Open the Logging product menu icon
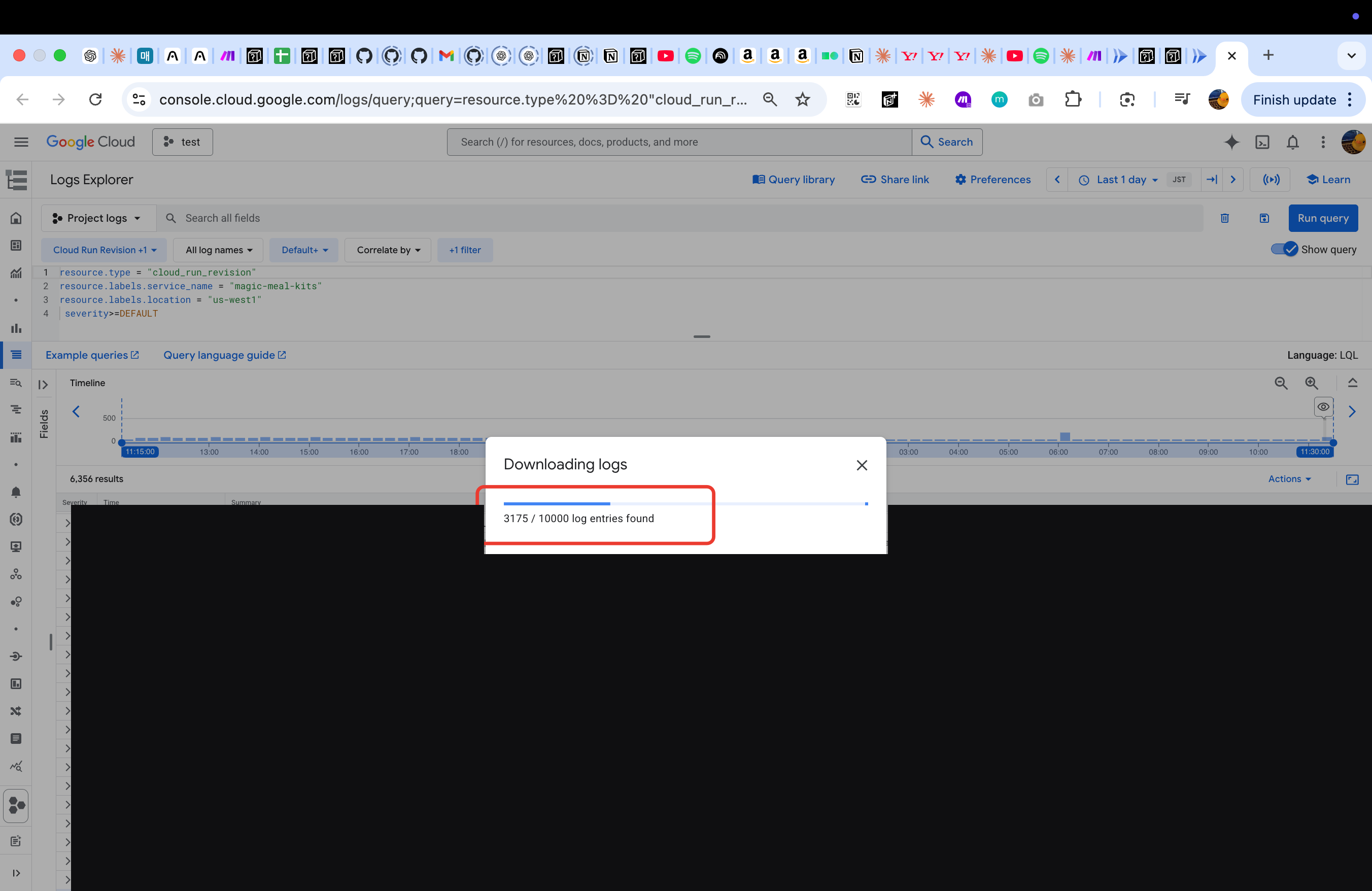Image resolution: width=1372 pixels, height=891 pixels. tap(16, 179)
